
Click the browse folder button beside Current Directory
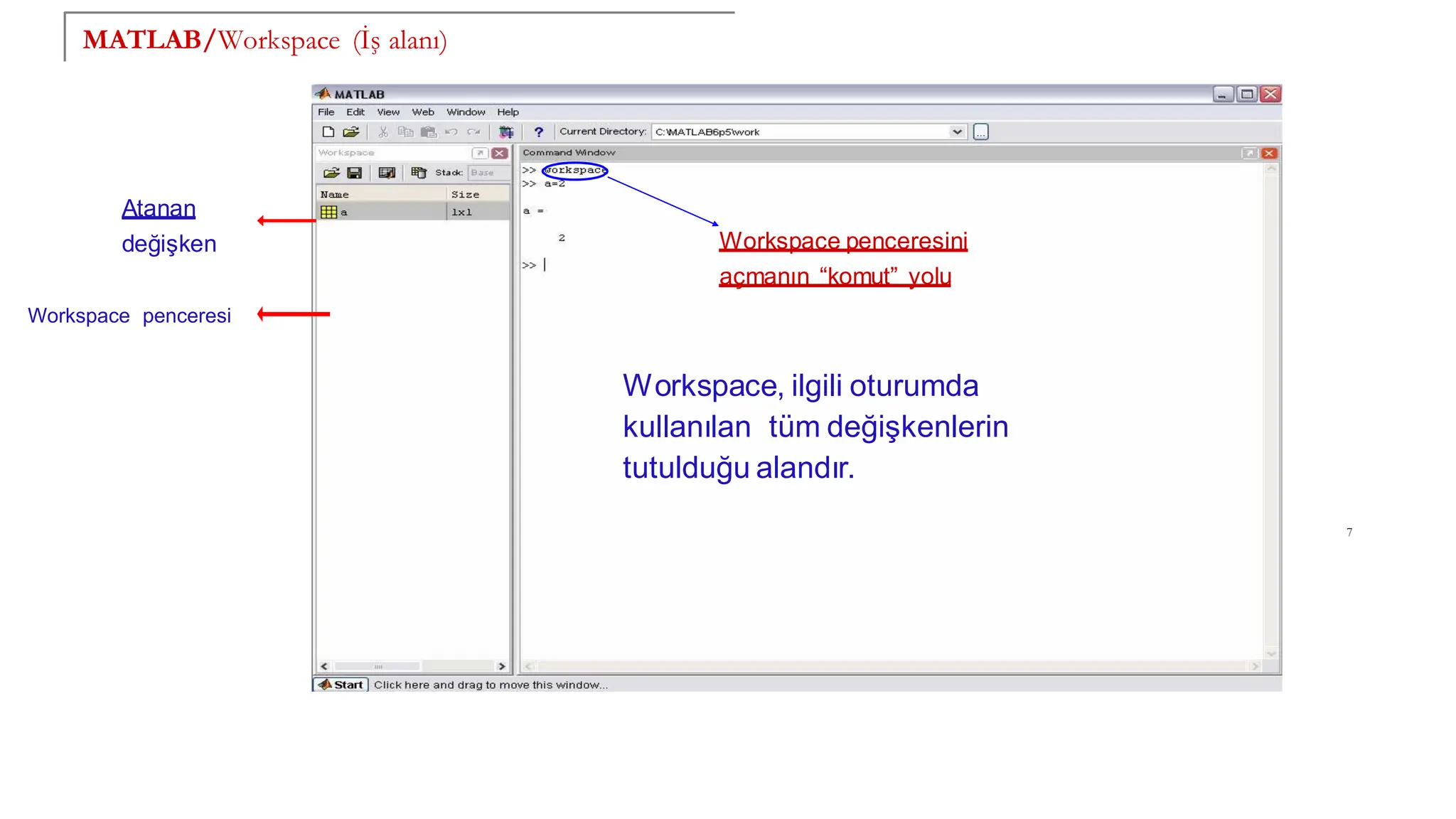(x=980, y=132)
